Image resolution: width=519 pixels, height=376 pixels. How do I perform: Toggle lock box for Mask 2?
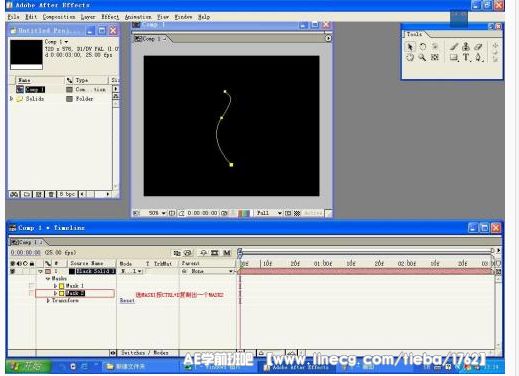pyautogui.click(x=31, y=293)
